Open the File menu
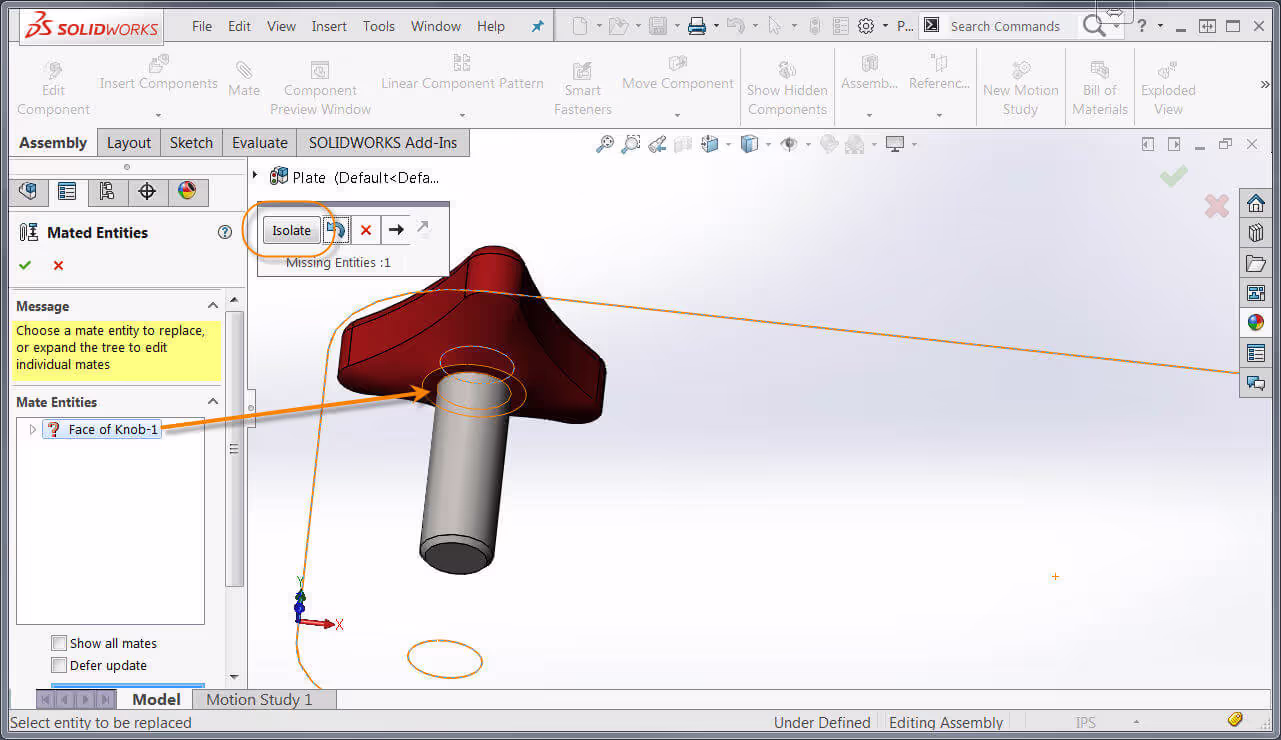The height and width of the screenshot is (740, 1281). coord(202,26)
